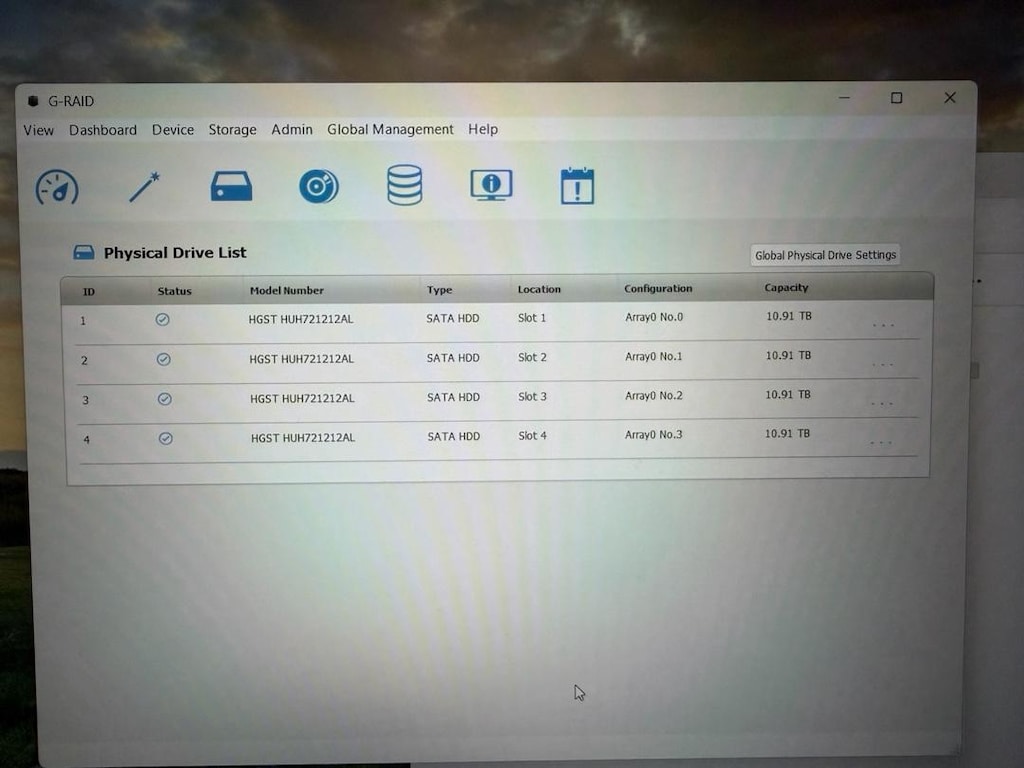
Task: Click status check icon for drive 3
Action: (165, 399)
